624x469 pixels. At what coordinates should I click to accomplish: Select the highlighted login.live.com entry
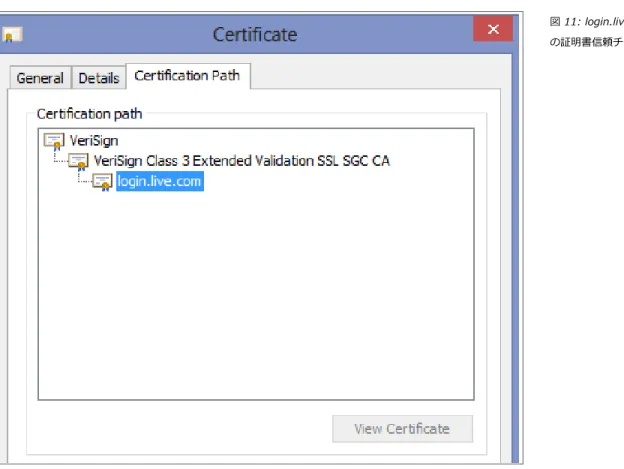pos(160,181)
